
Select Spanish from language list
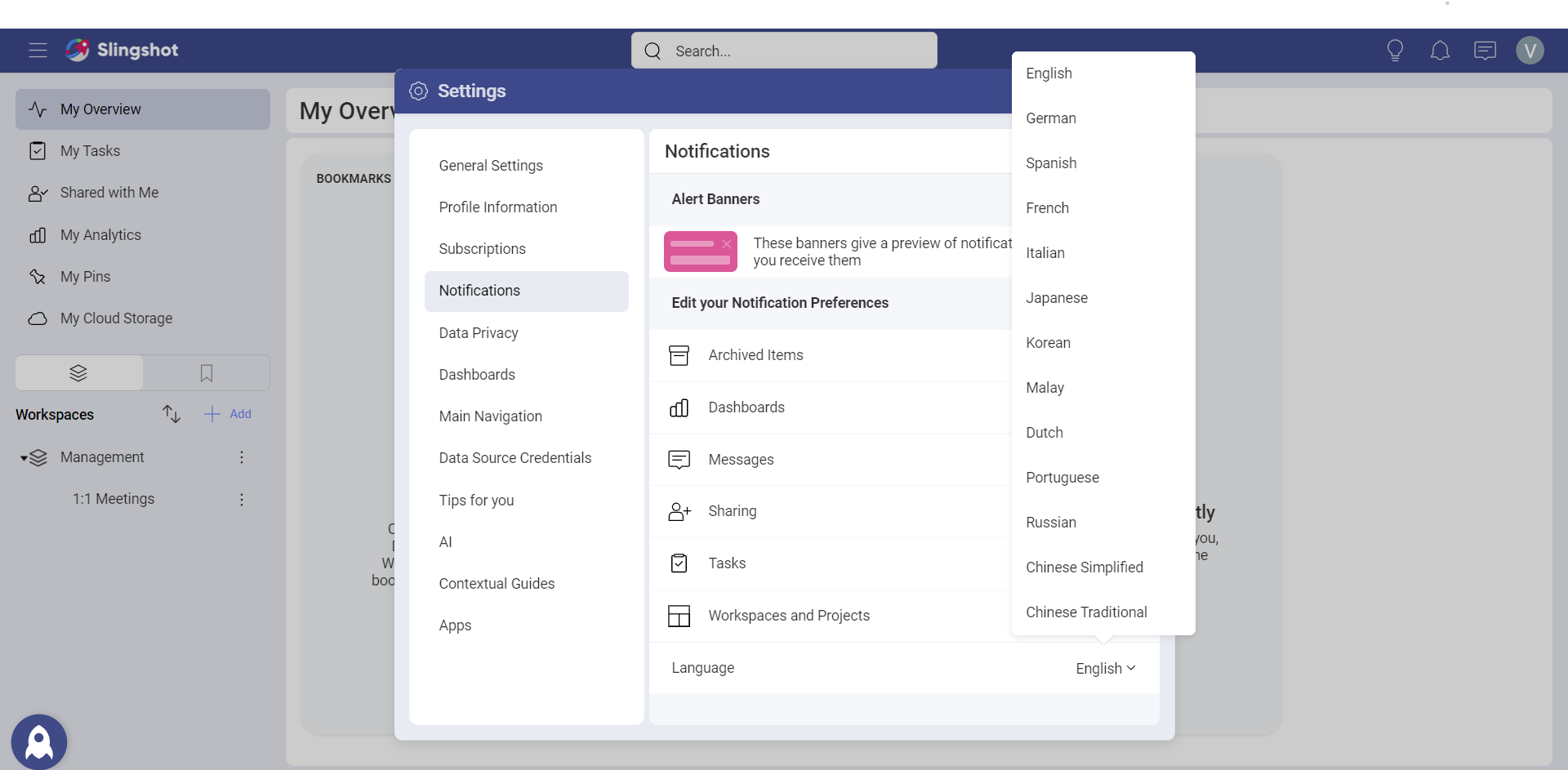[x=1103, y=163]
